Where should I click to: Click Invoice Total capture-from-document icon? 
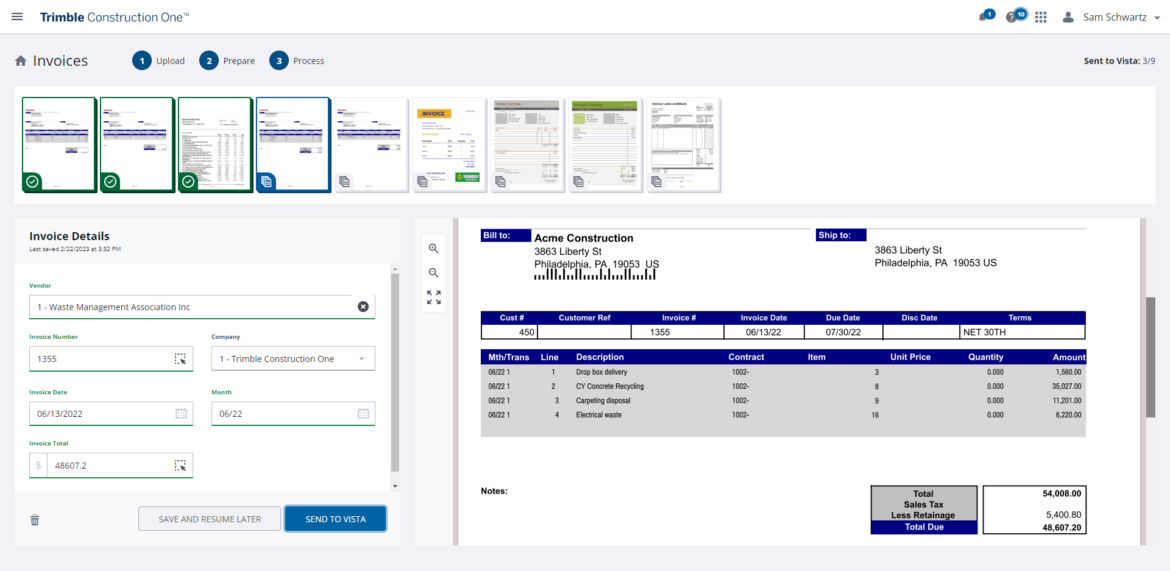[180, 466]
